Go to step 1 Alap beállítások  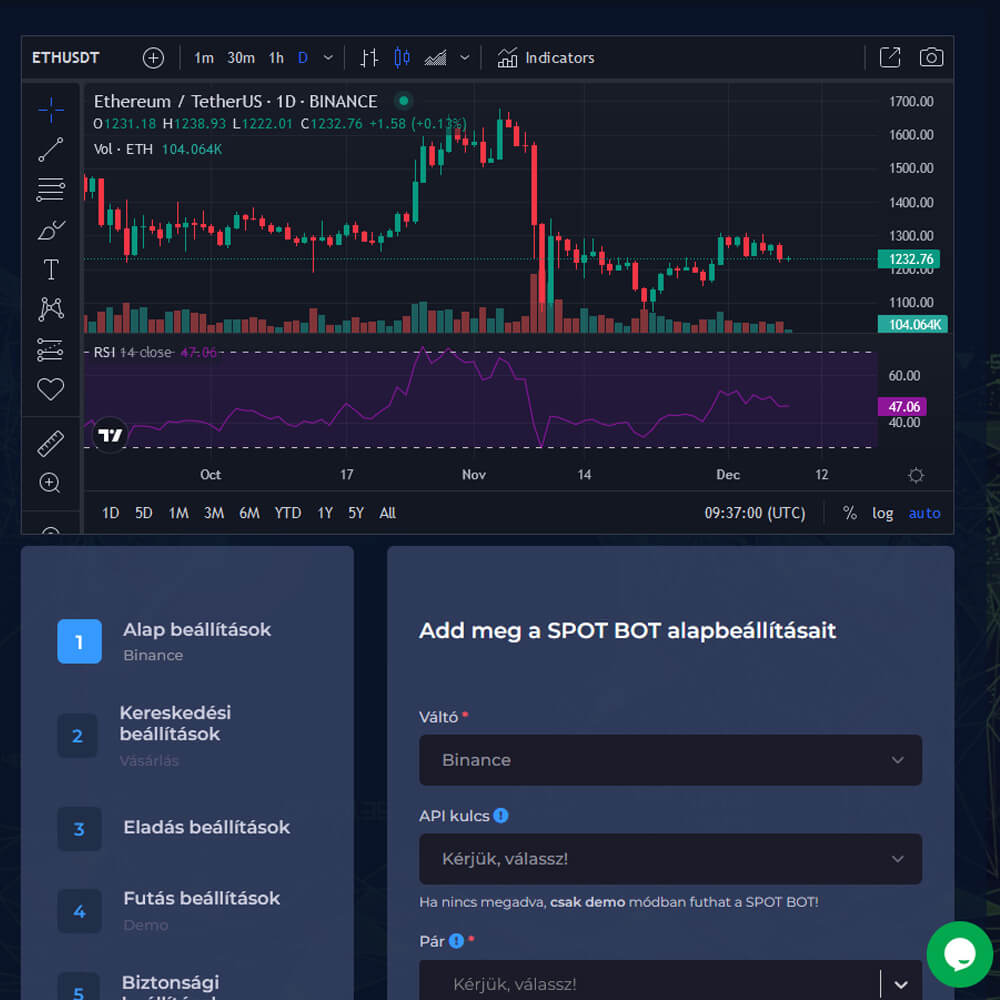[165, 641]
